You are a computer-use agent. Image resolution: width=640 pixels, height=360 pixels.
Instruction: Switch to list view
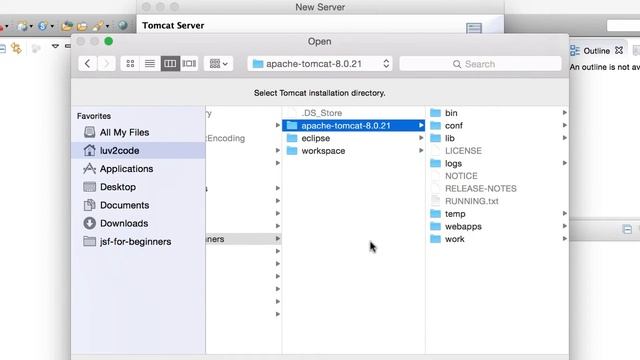(150, 64)
